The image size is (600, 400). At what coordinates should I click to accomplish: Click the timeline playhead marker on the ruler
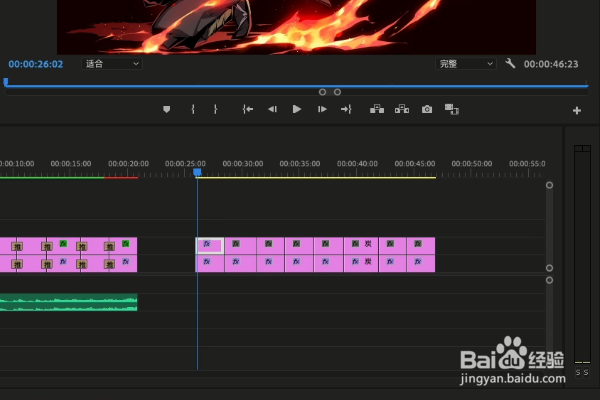(x=197, y=172)
